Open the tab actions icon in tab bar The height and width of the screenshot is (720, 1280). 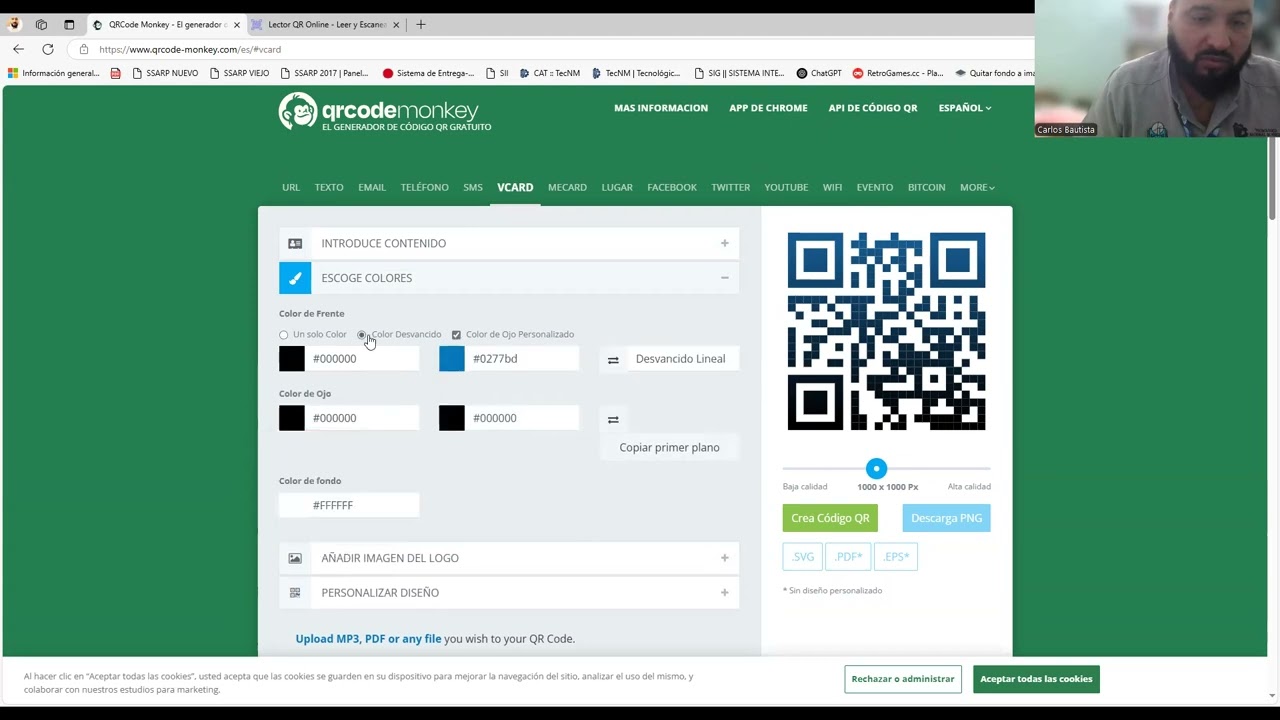(x=69, y=24)
